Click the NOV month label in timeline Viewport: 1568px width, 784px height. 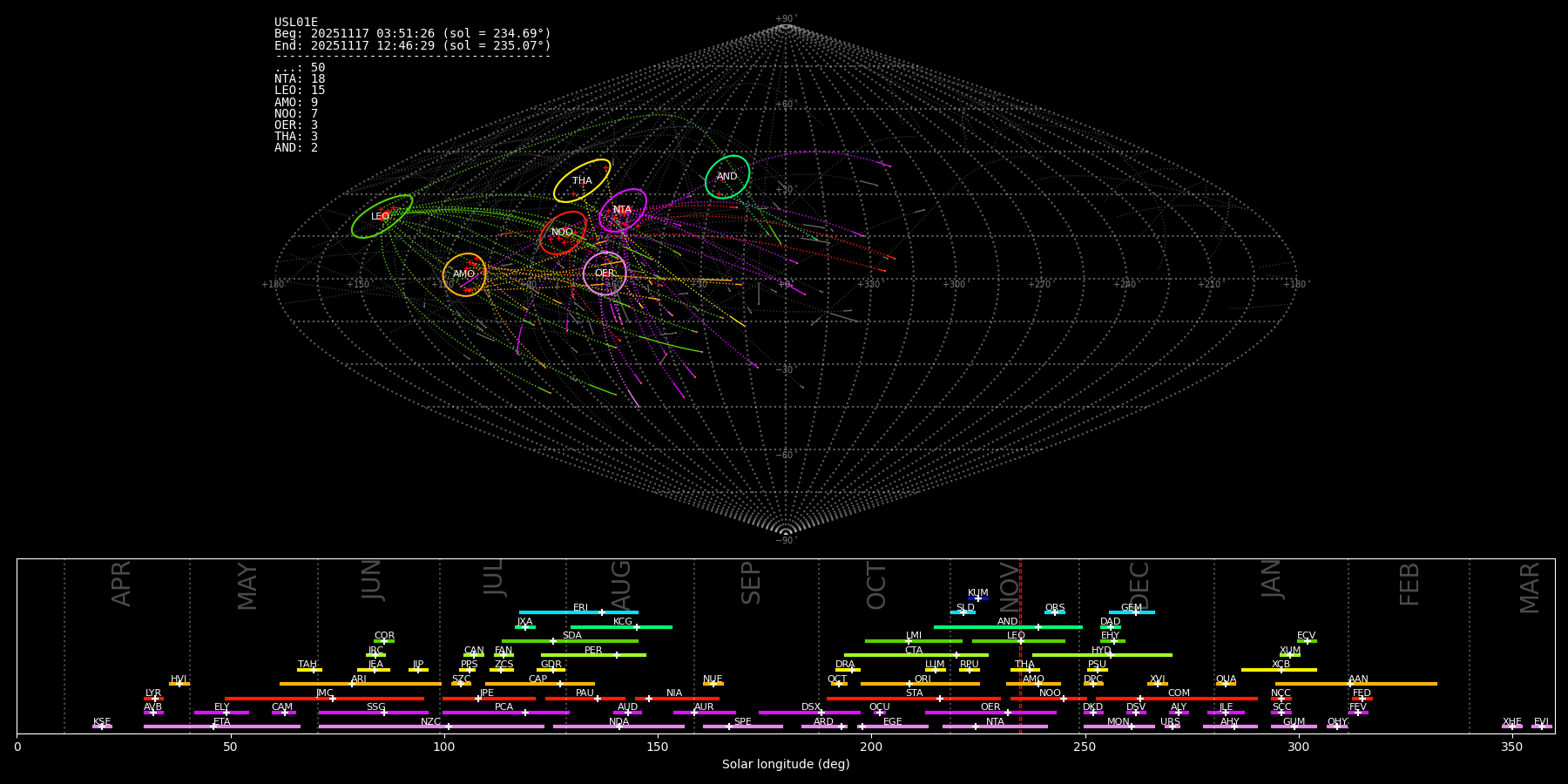pyautogui.click(x=1009, y=585)
